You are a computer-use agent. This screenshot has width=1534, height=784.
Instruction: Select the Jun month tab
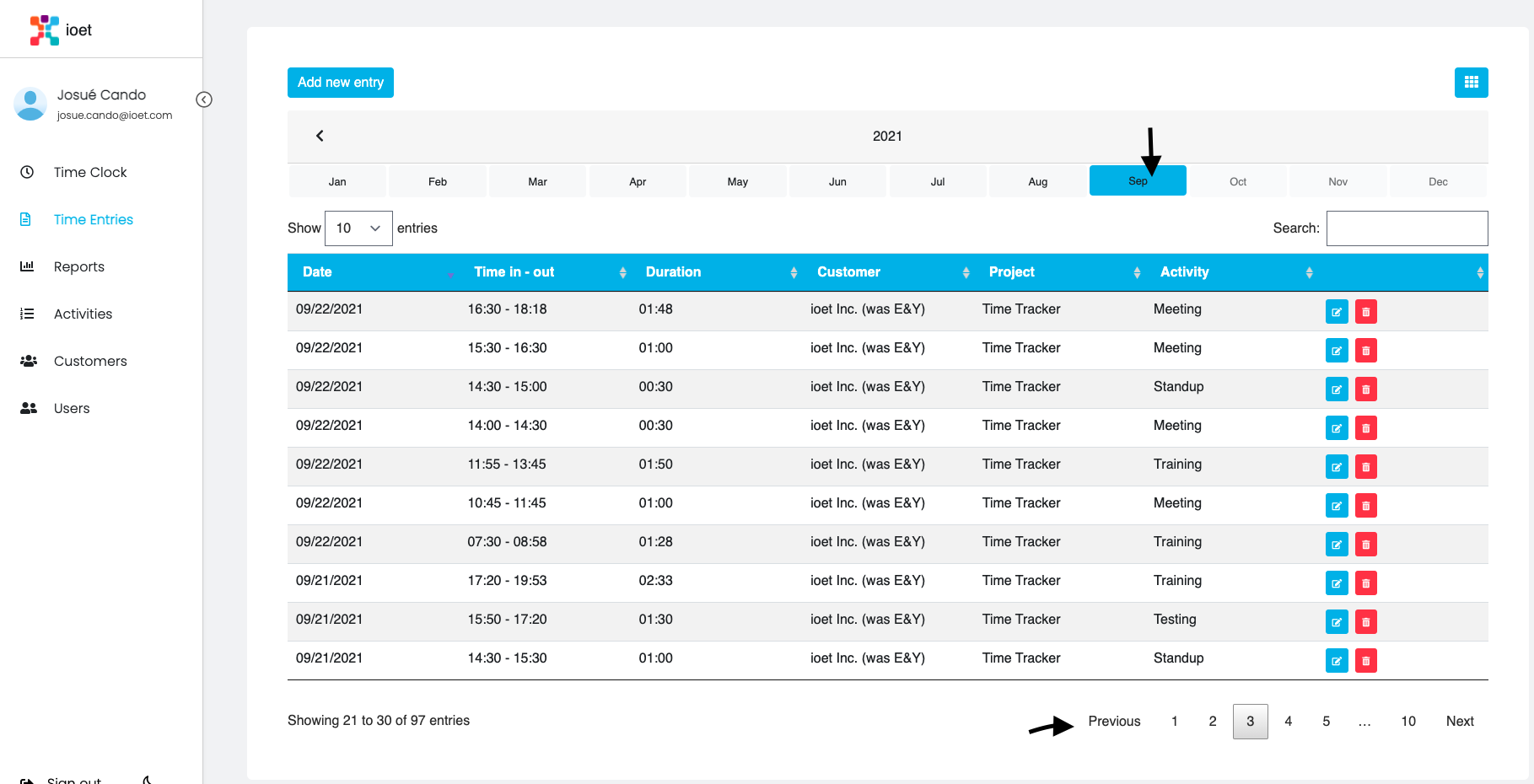[837, 181]
